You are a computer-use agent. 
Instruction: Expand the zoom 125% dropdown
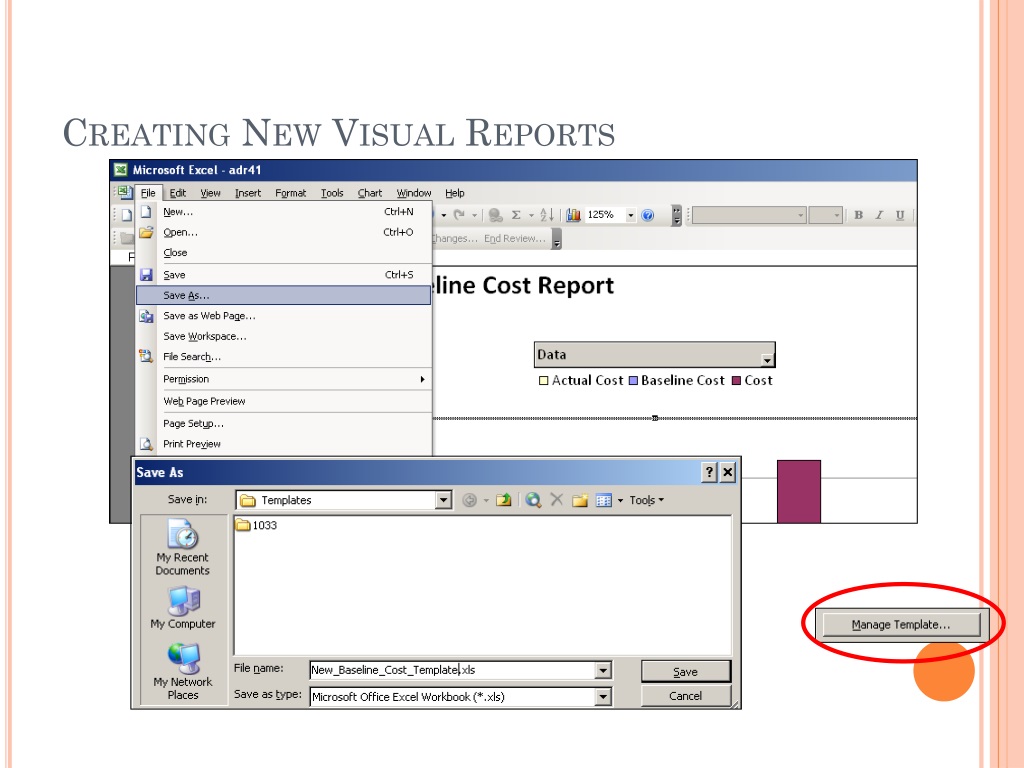[631, 215]
